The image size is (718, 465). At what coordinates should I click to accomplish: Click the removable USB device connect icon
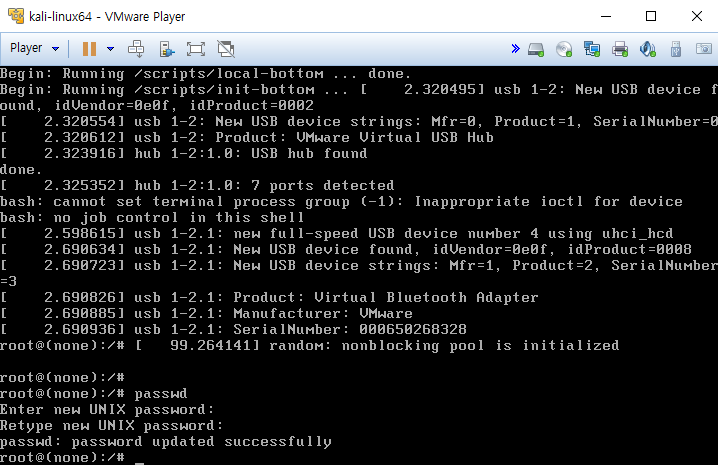[x=167, y=49]
